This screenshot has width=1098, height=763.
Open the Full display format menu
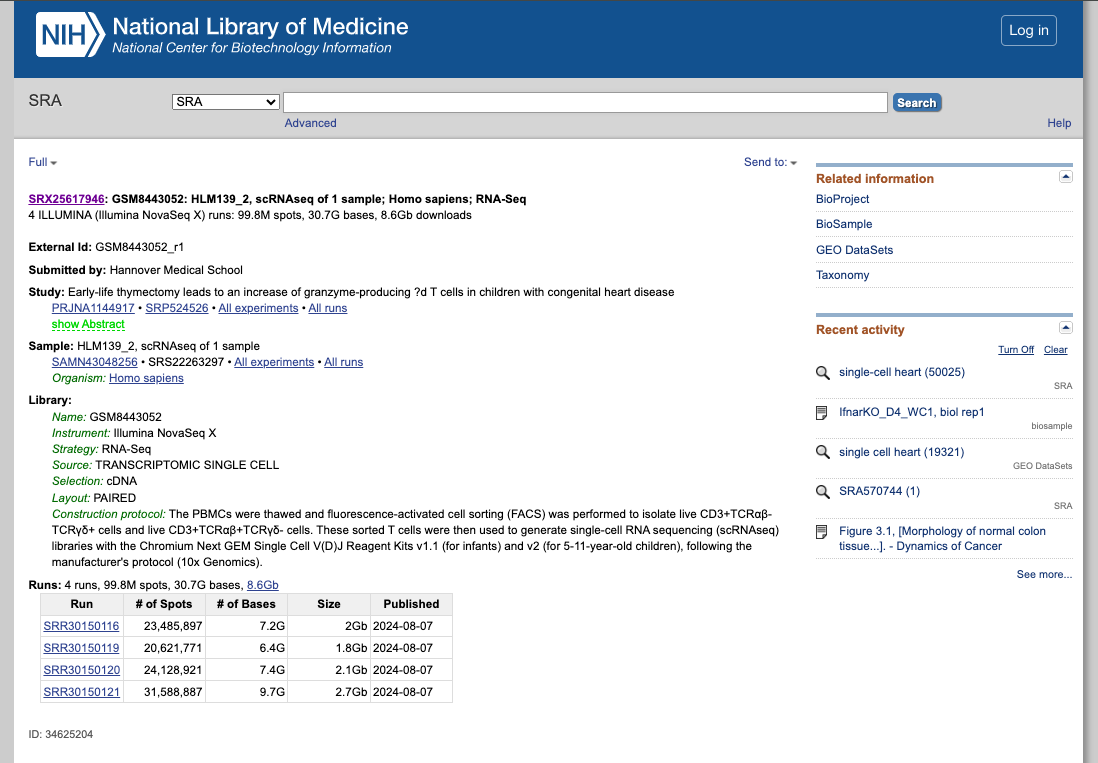click(x=43, y=162)
